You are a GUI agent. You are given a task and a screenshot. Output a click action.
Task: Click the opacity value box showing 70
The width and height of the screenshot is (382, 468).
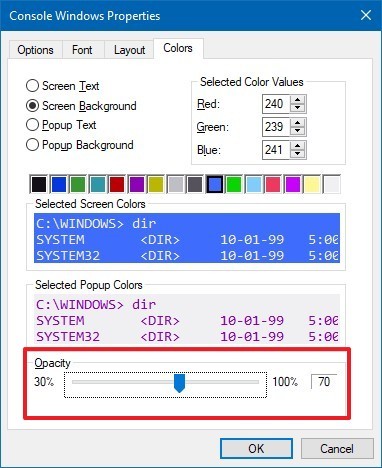coord(324,381)
